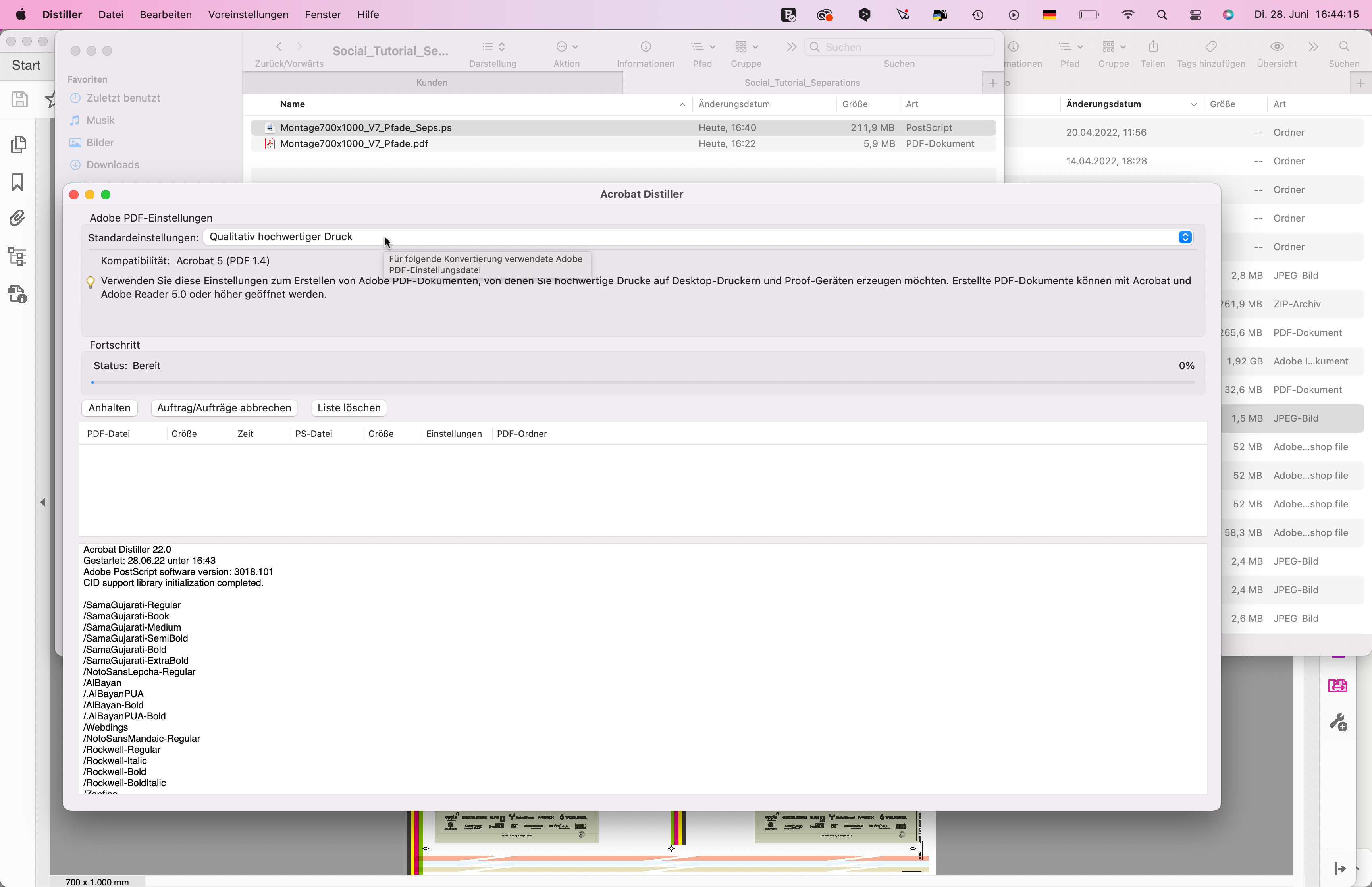Click Suchen magnifier in back Finder window
The image size is (1372, 887).
pos(1344,47)
